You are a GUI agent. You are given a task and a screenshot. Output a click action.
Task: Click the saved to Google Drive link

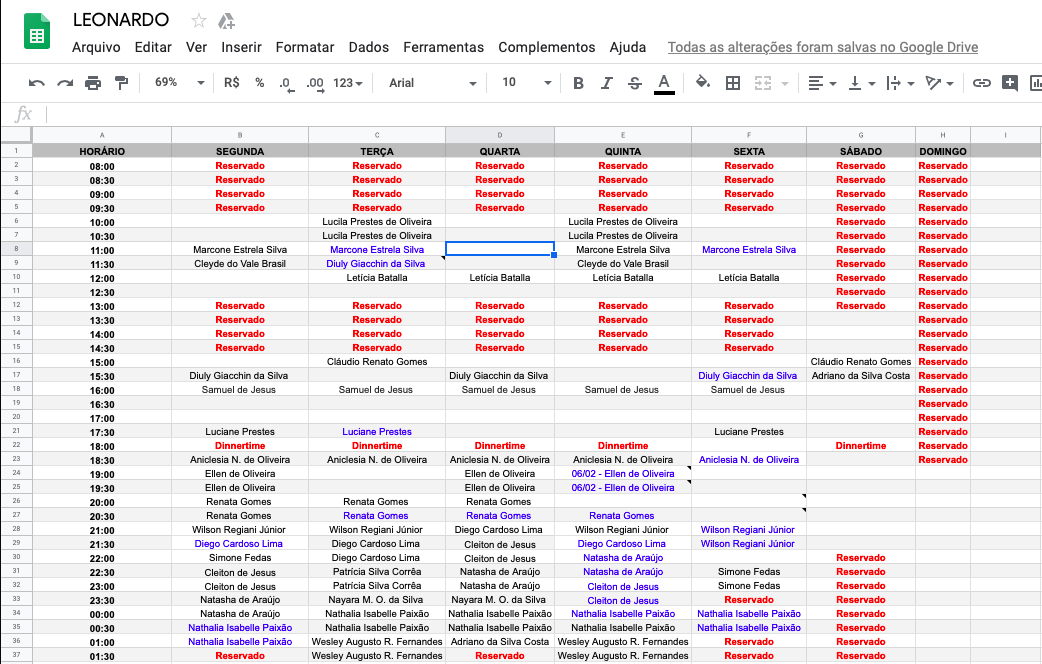(x=822, y=47)
